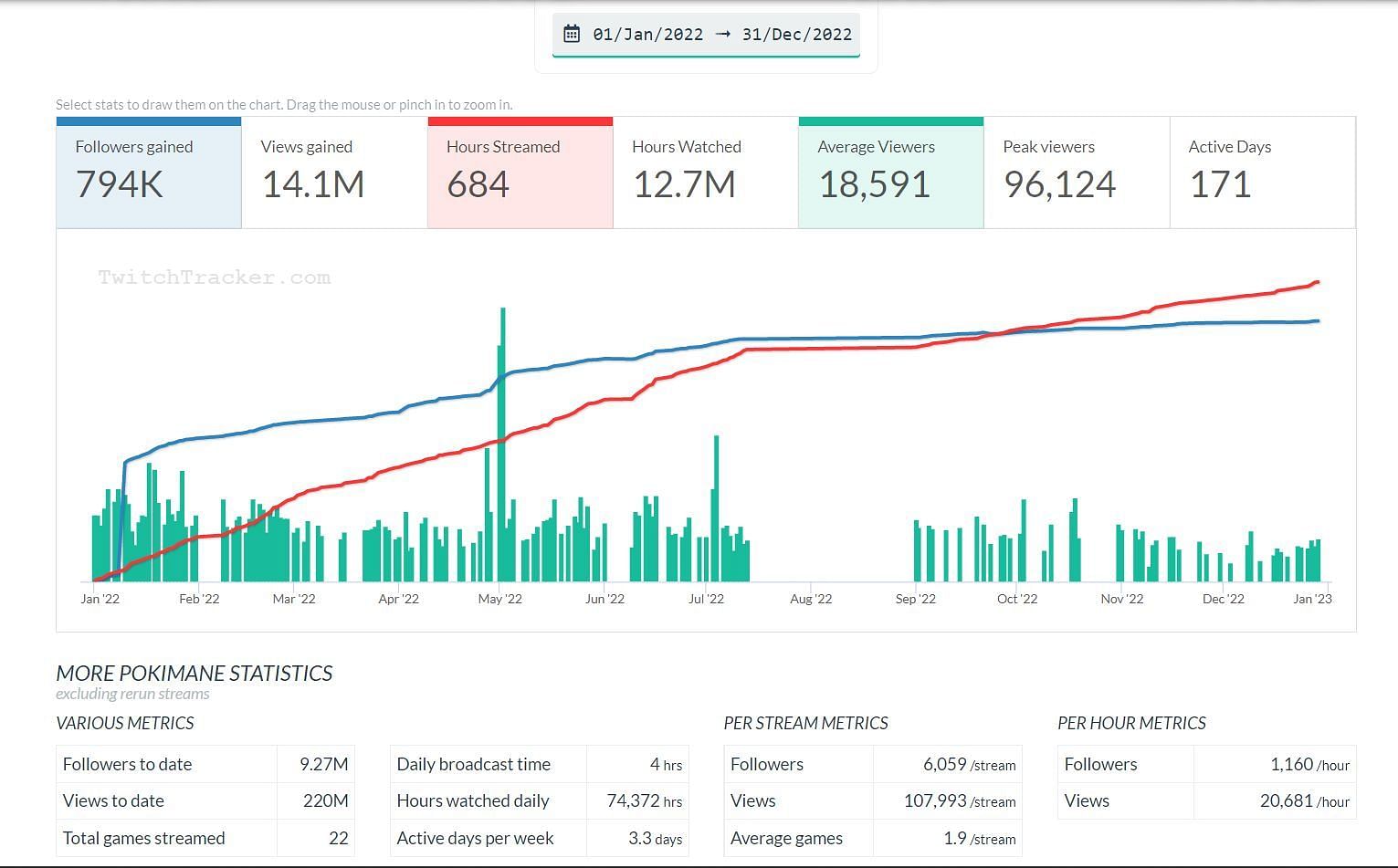This screenshot has height=868, width=1398.
Task: Select the 'Followers to date' row label
Action: click(127, 764)
